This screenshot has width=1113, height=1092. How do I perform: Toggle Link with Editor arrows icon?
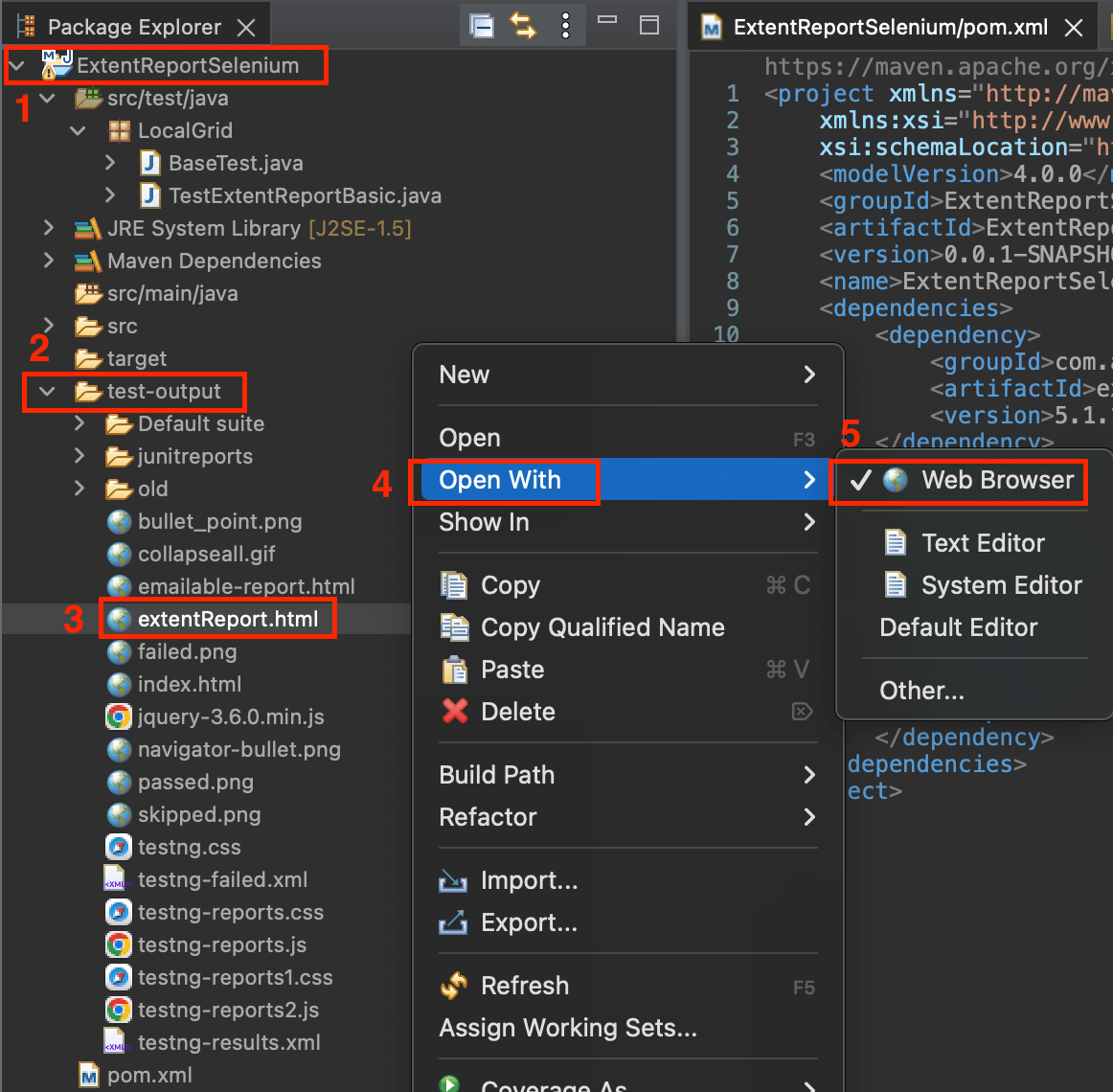[523, 26]
